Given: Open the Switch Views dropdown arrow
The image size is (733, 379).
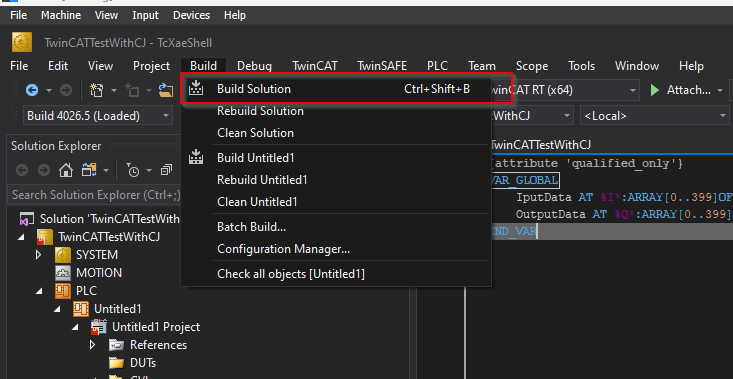Looking at the screenshot, I should 106,171.
